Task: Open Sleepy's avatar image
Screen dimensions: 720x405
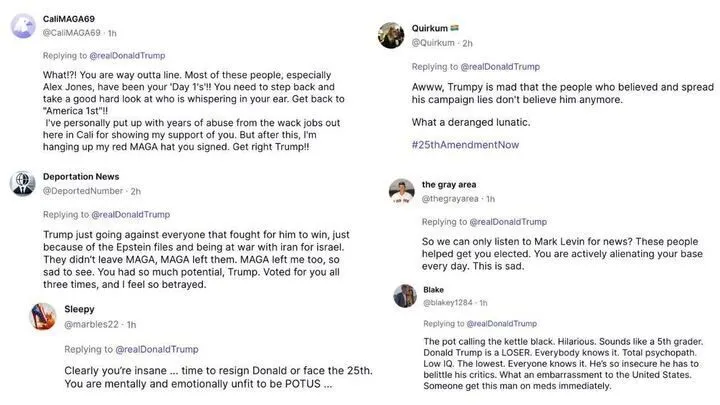Action: click(x=44, y=316)
